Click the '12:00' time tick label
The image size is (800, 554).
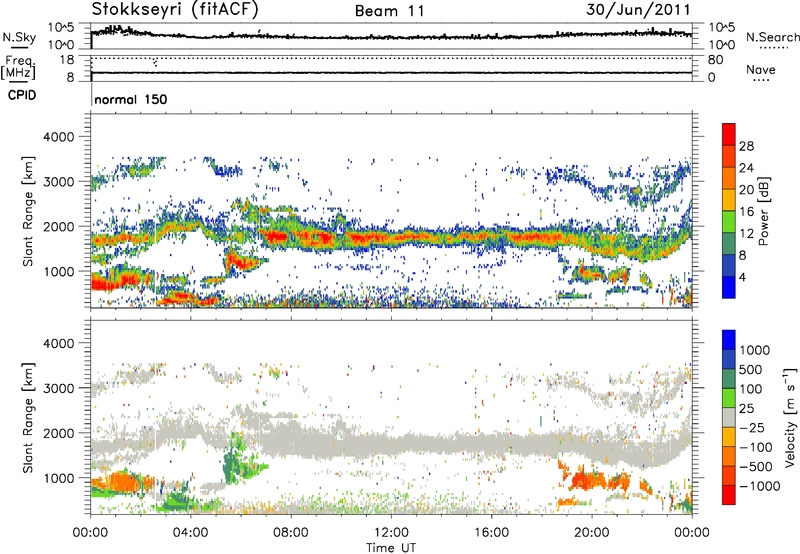[x=391, y=533]
